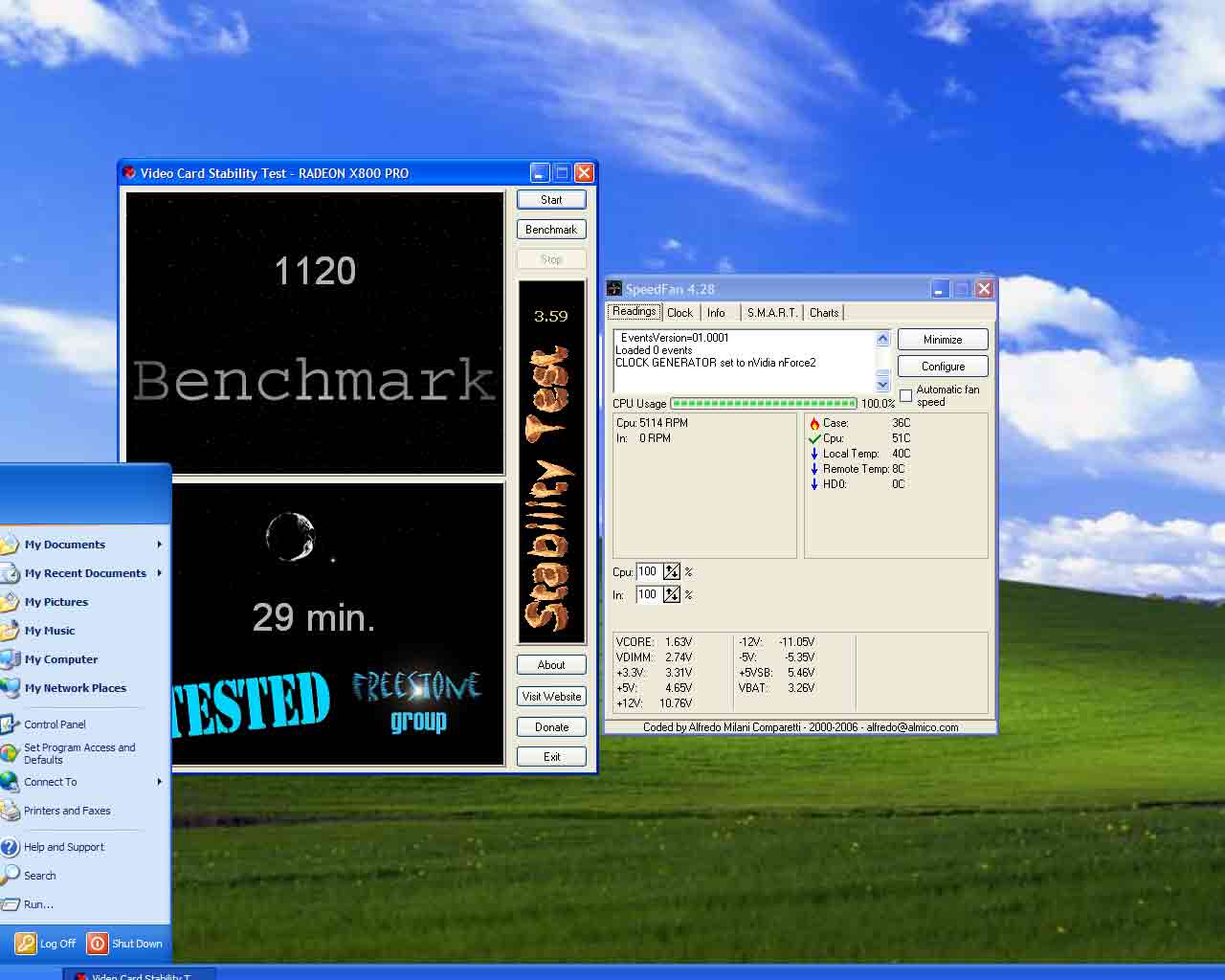Viewport: 1225px width, 980px height.
Task: Open the Run... icon
Action: click(x=10, y=904)
